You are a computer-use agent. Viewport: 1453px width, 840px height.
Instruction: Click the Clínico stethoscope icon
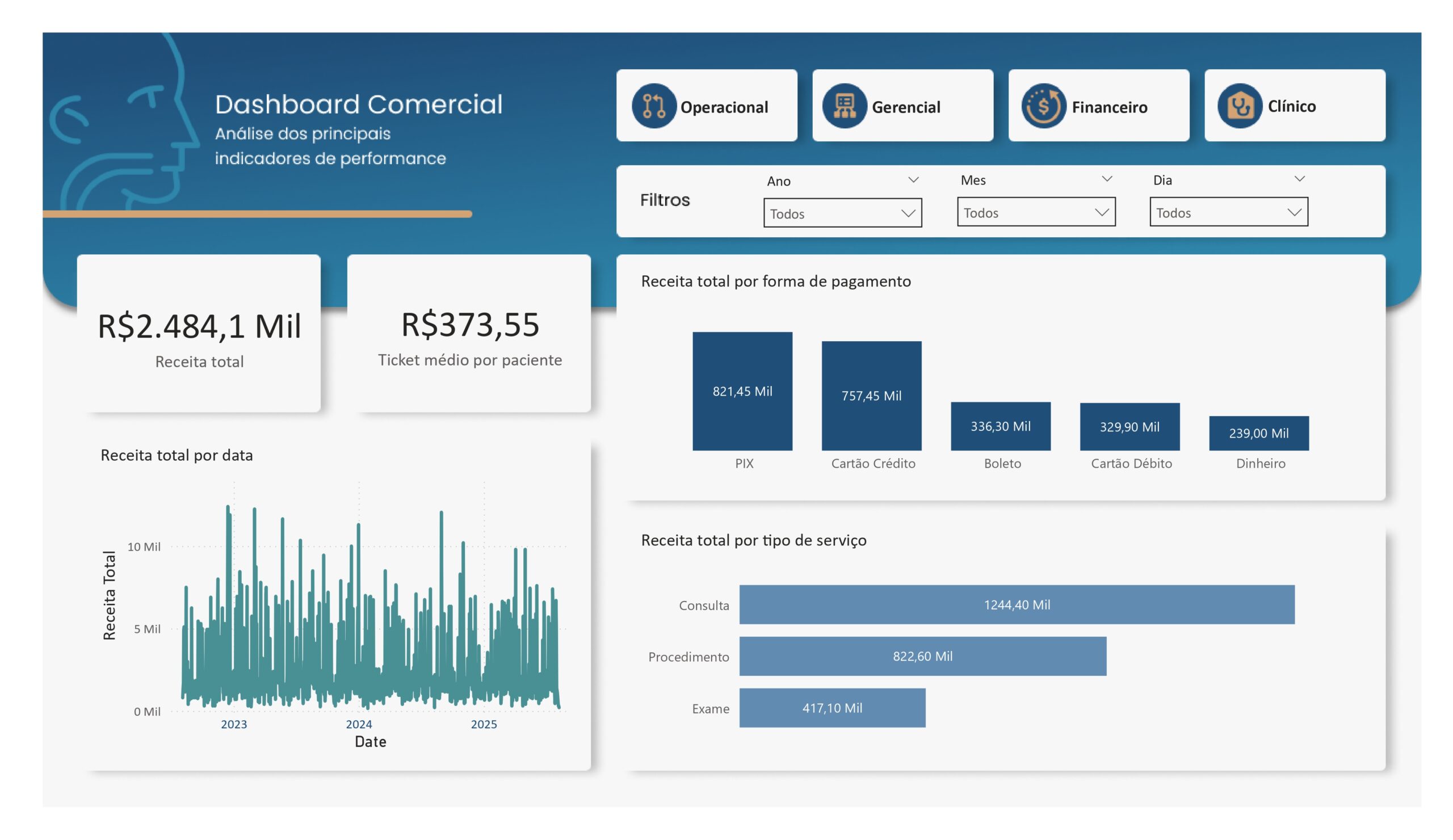1239,106
